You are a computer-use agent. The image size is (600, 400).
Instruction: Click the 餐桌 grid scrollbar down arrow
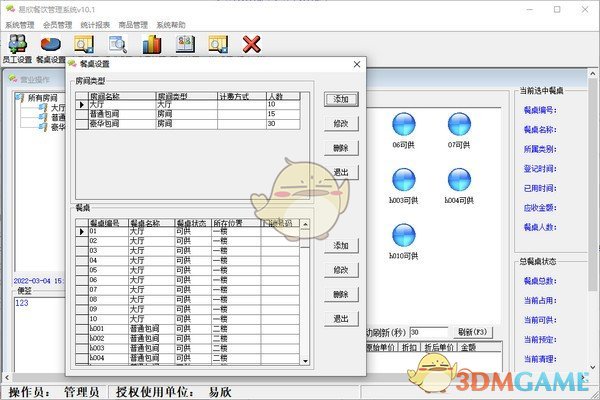[x=305, y=361]
